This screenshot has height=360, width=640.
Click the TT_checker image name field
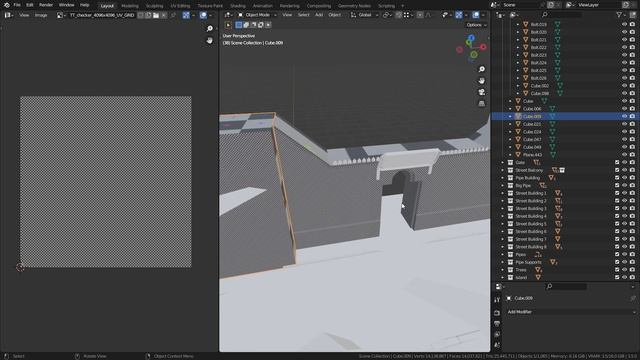[102, 15]
